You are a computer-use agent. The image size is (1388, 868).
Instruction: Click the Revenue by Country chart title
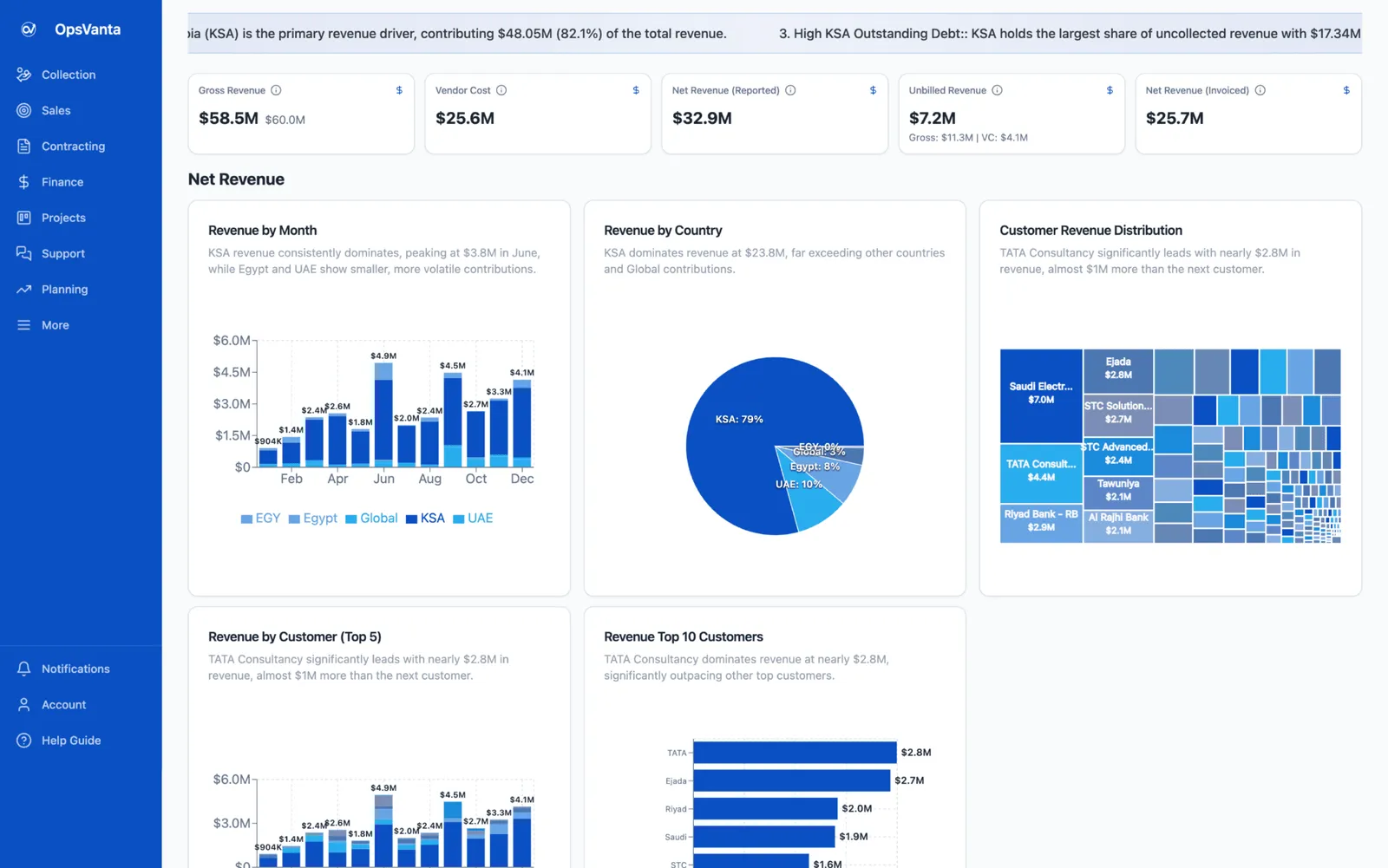(x=663, y=231)
